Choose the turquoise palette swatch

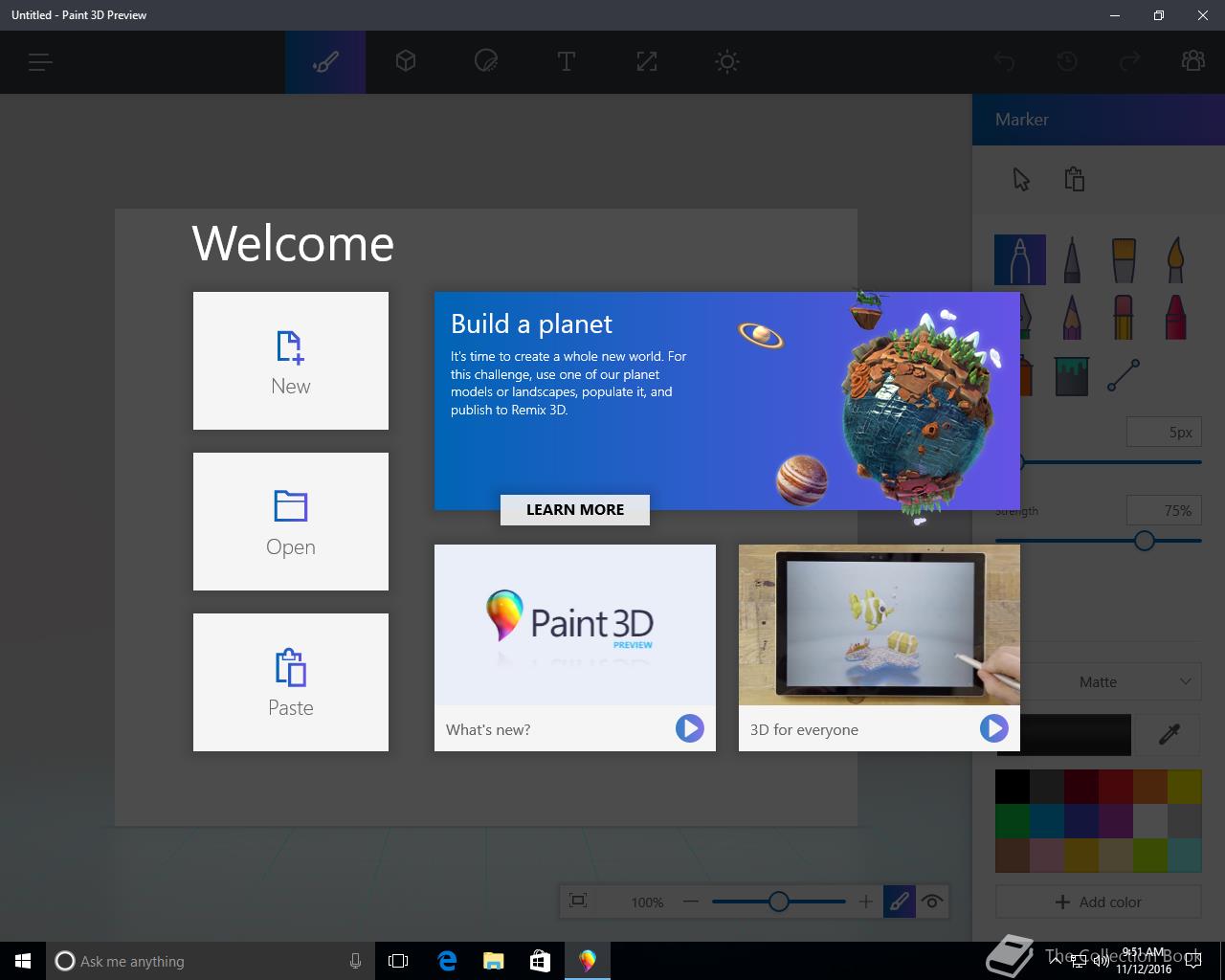coord(1185,856)
